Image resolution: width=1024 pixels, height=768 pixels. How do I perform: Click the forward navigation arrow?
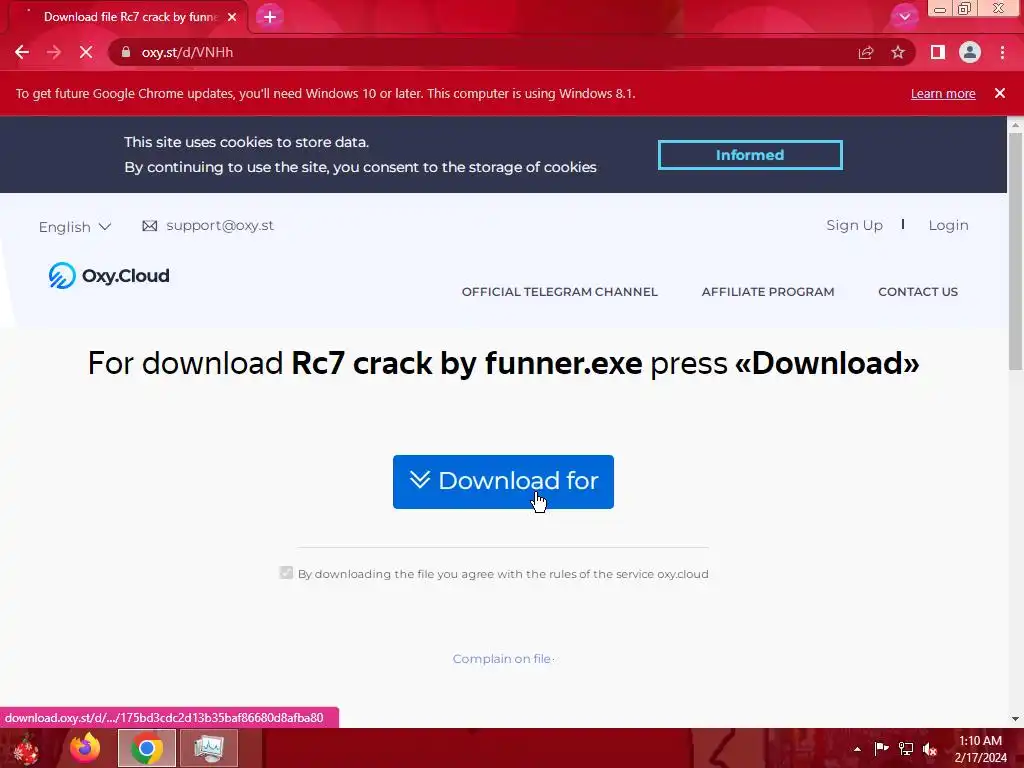(54, 52)
